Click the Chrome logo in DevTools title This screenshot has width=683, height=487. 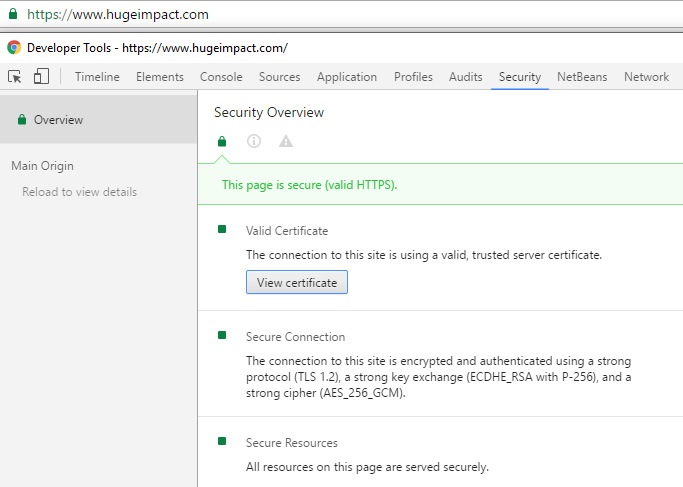[x=14, y=47]
